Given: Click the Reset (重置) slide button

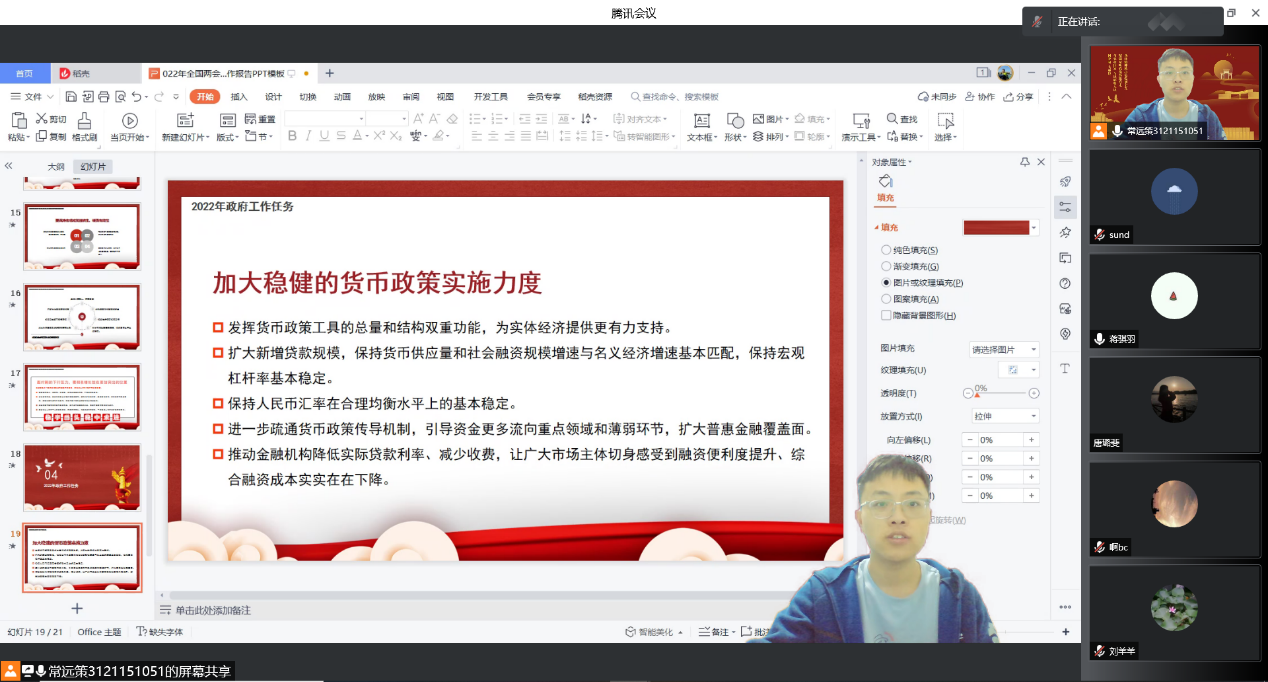Looking at the screenshot, I should point(259,119).
